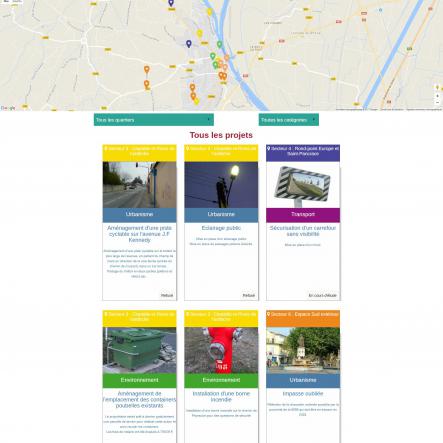Screen dimensions: 443x443
Task: Click the Google logo on the map
Action: pyautogui.click(x=8, y=108)
